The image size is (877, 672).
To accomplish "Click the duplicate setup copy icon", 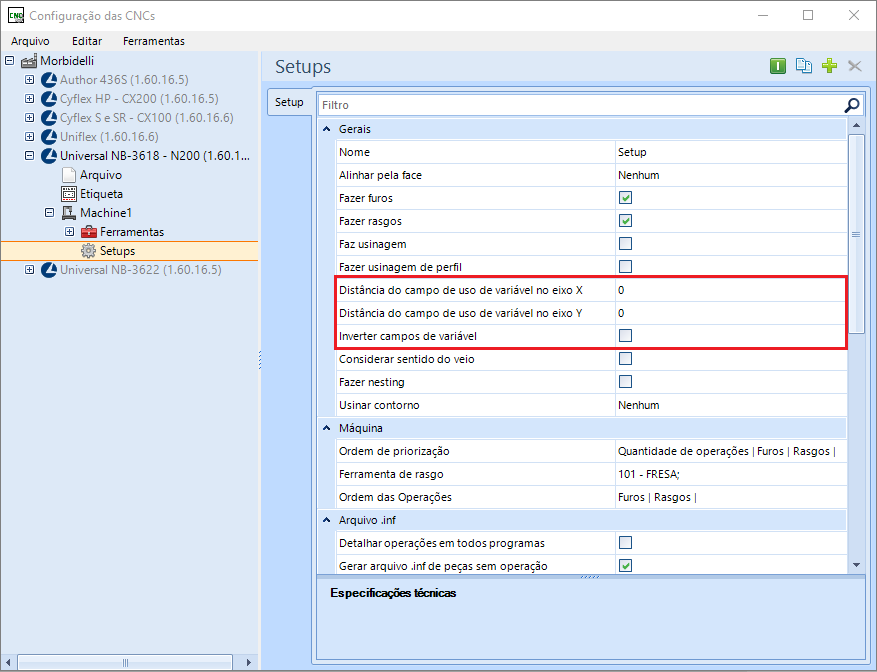I will pyautogui.click(x=804, y=66).
